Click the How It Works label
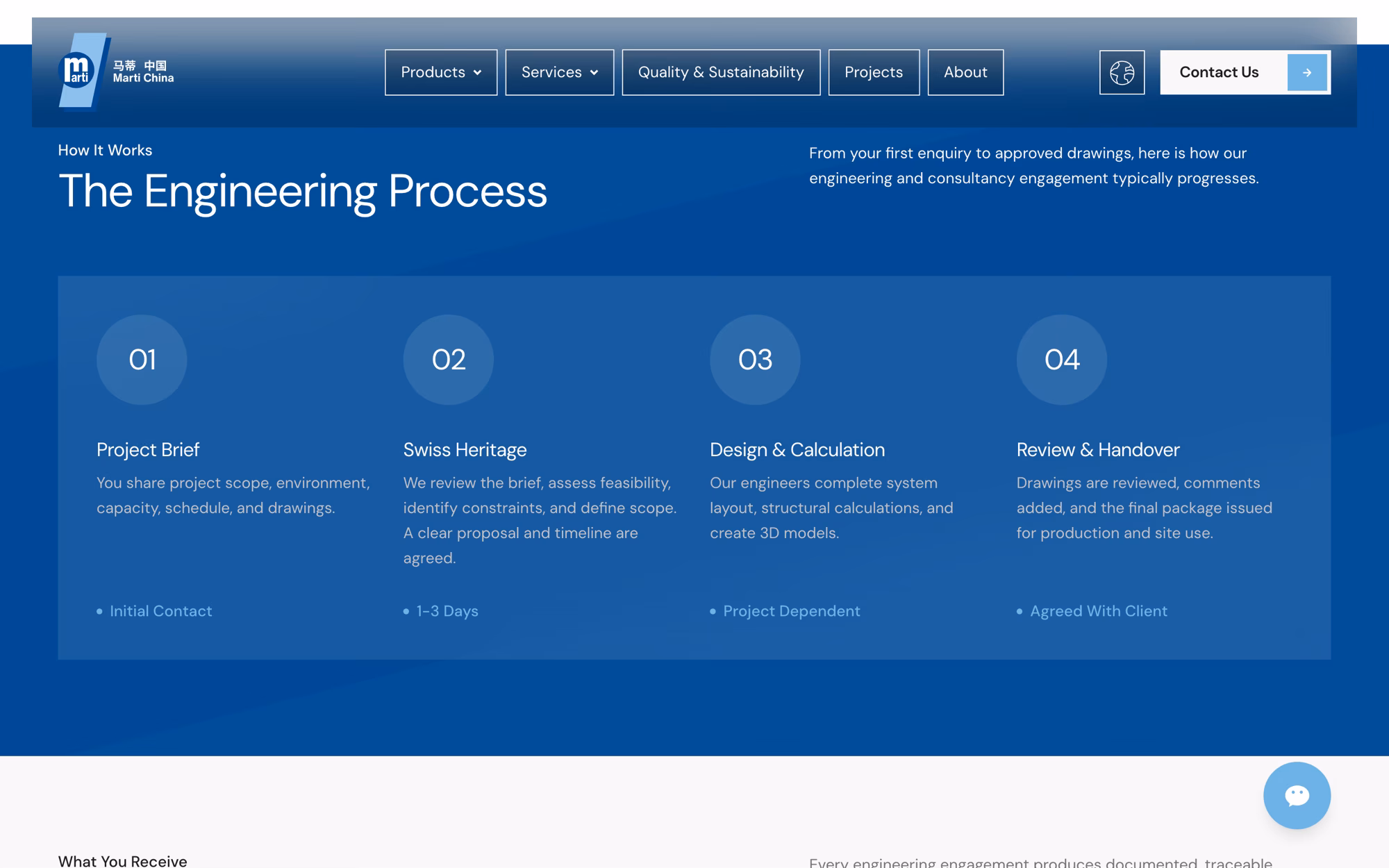 coord(105,150)
